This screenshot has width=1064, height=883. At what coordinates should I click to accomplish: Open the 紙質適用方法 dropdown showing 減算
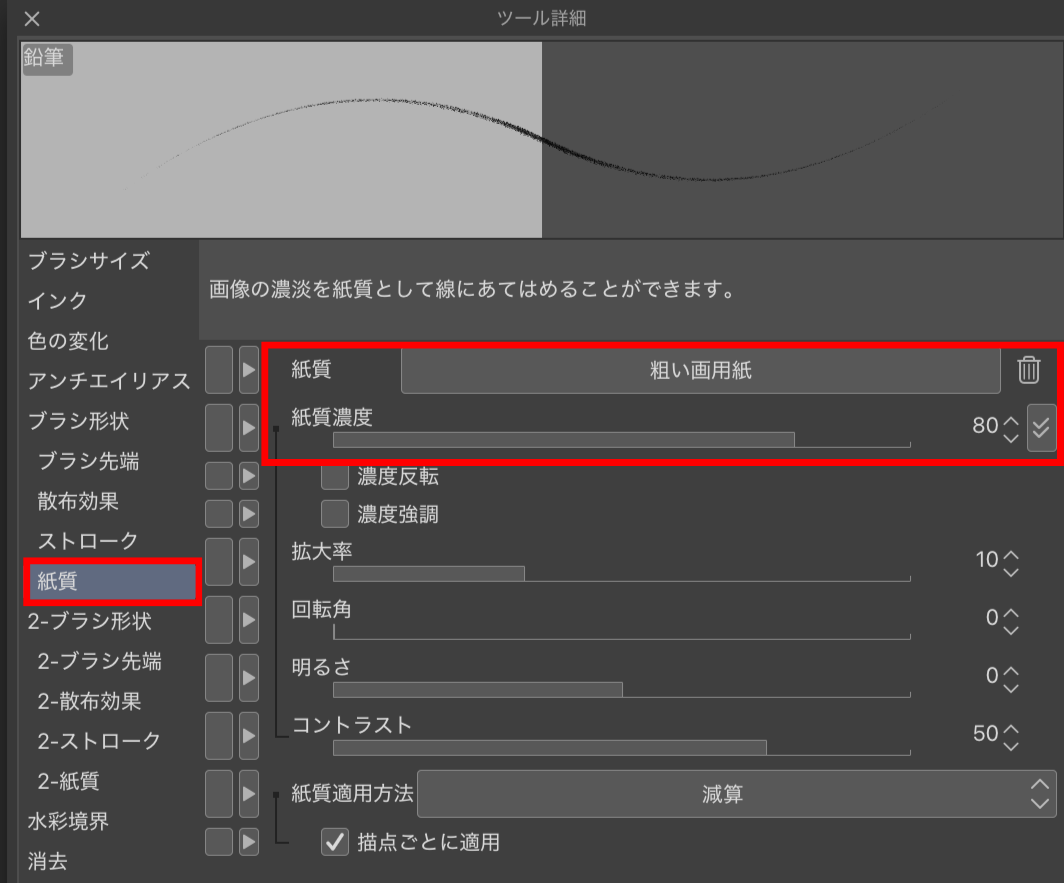(736, 793)
